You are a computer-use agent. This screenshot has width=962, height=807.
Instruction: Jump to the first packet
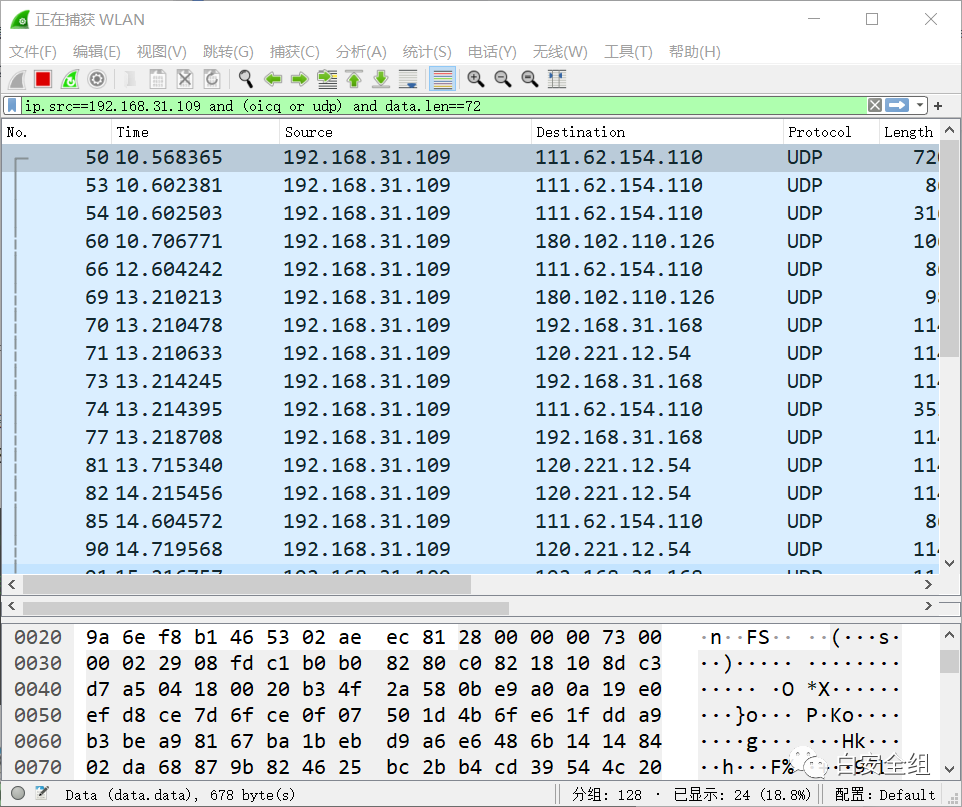(x=353, y=79)
